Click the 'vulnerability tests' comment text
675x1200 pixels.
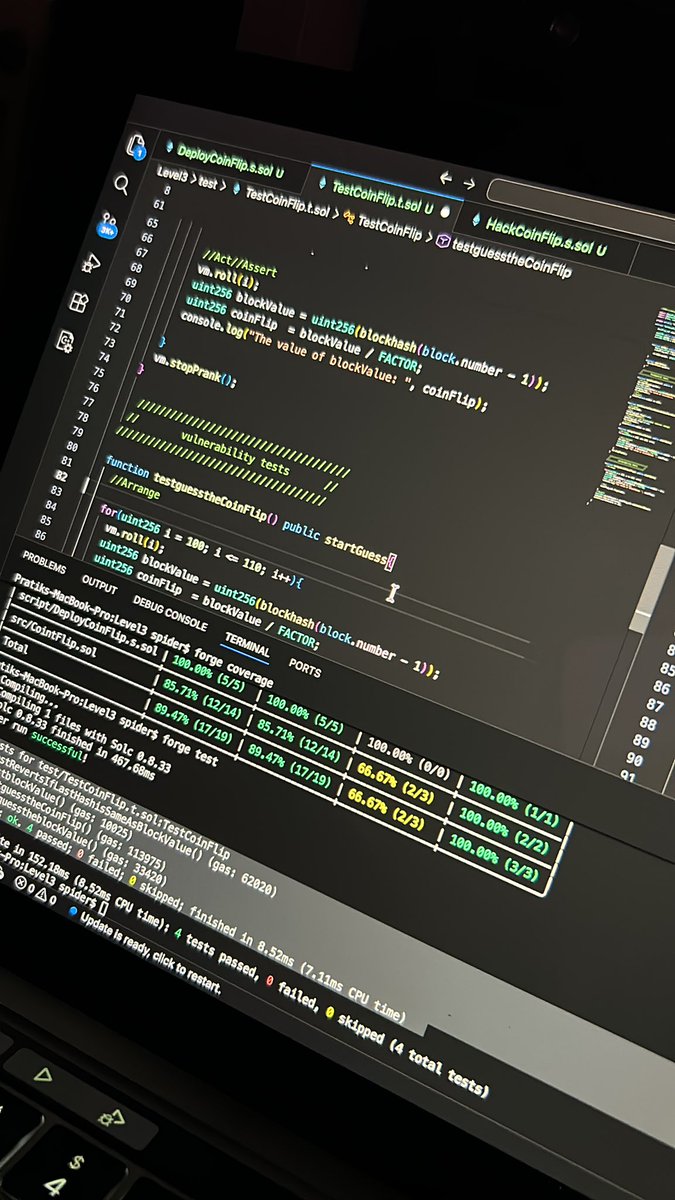click(235, 453)
